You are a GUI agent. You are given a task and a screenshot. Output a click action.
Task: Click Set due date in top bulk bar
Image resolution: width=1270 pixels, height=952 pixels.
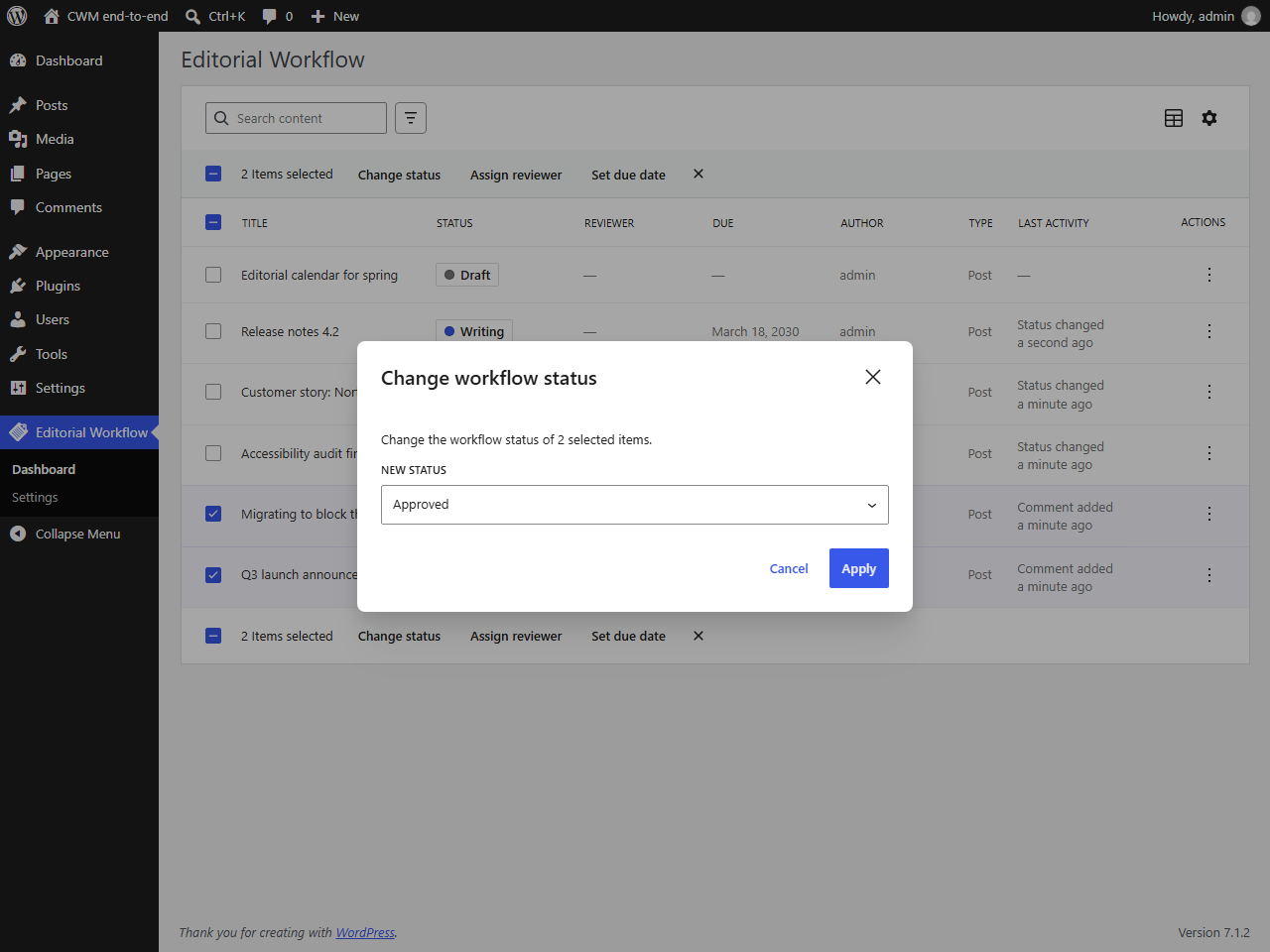click(x=629, y=175)
